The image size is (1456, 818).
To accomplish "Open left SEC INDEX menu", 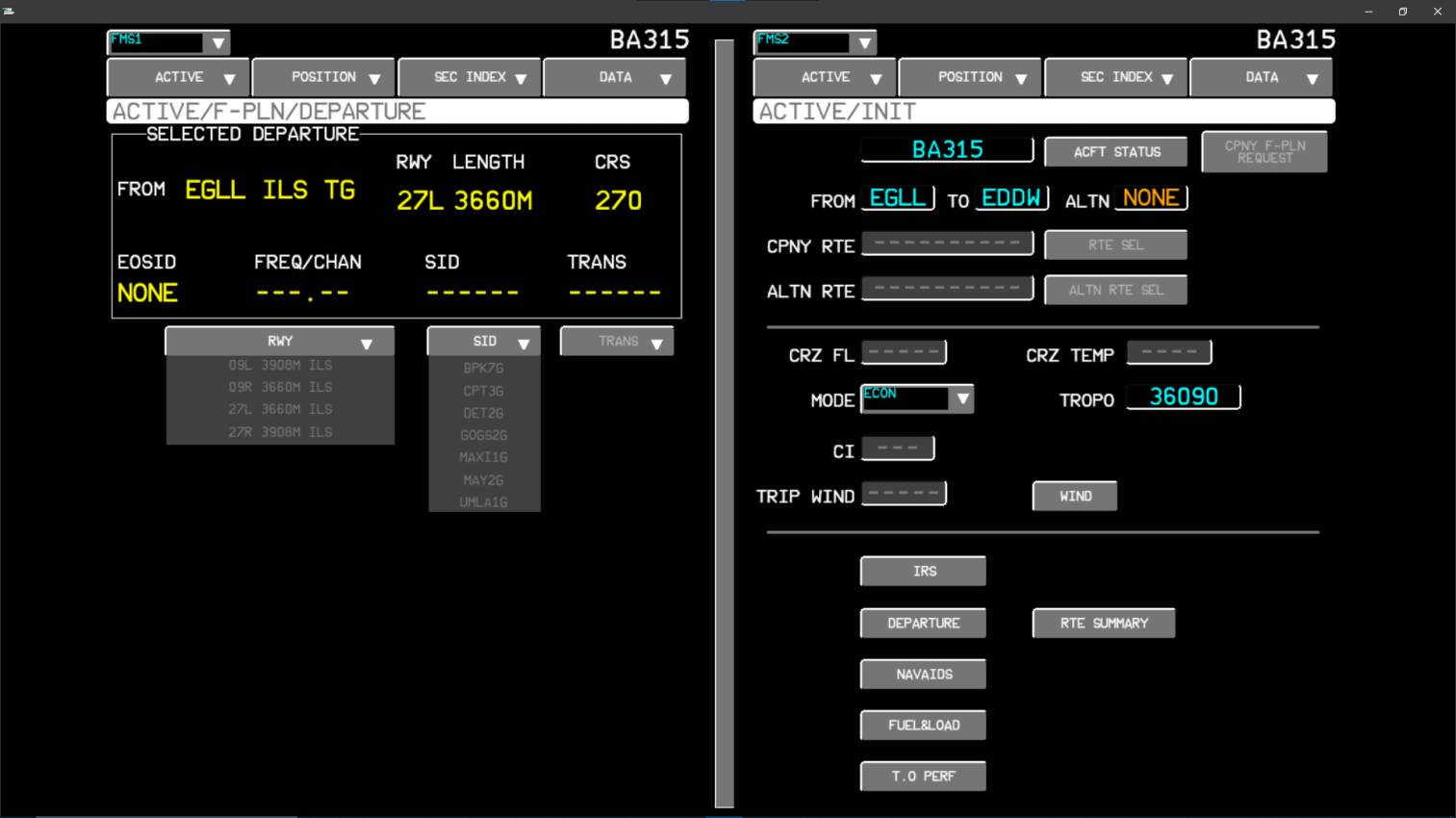I will (x=470, y=77).
